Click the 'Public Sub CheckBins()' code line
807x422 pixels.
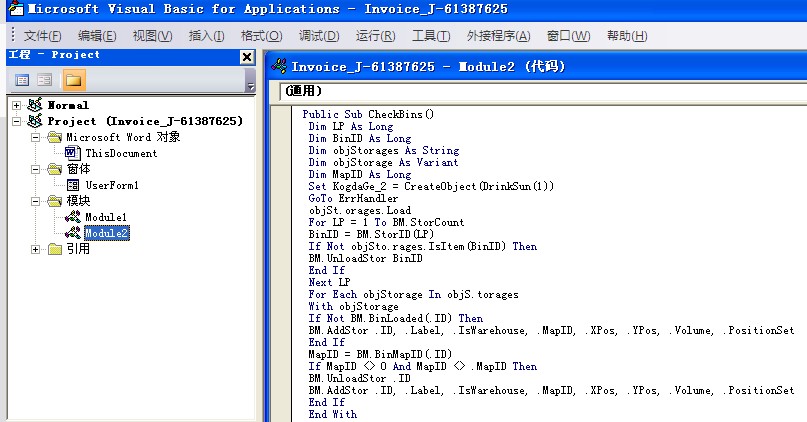click(x=368, y=114)
